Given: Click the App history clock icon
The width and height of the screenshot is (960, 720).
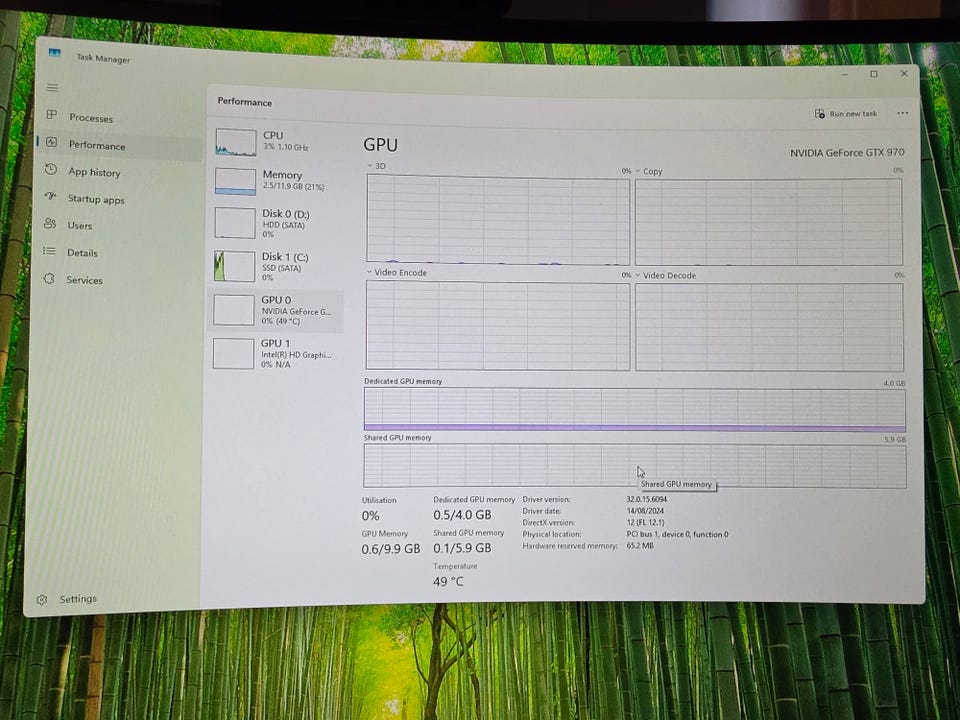Looking at the screenshot, I should tap(51, 170).
